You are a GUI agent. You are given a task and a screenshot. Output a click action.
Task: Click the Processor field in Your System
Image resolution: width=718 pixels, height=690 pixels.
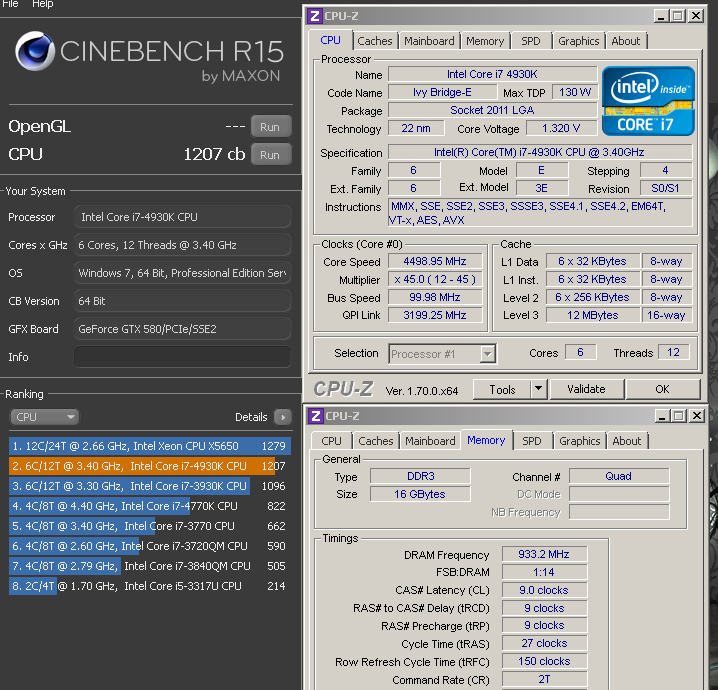(182, 217)
